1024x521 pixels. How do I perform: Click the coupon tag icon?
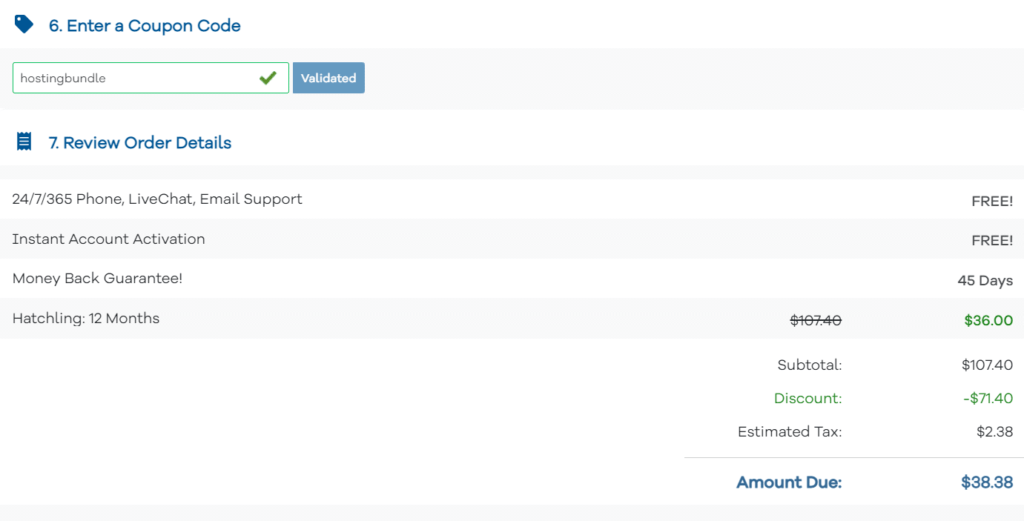click(x=24, y=25)
